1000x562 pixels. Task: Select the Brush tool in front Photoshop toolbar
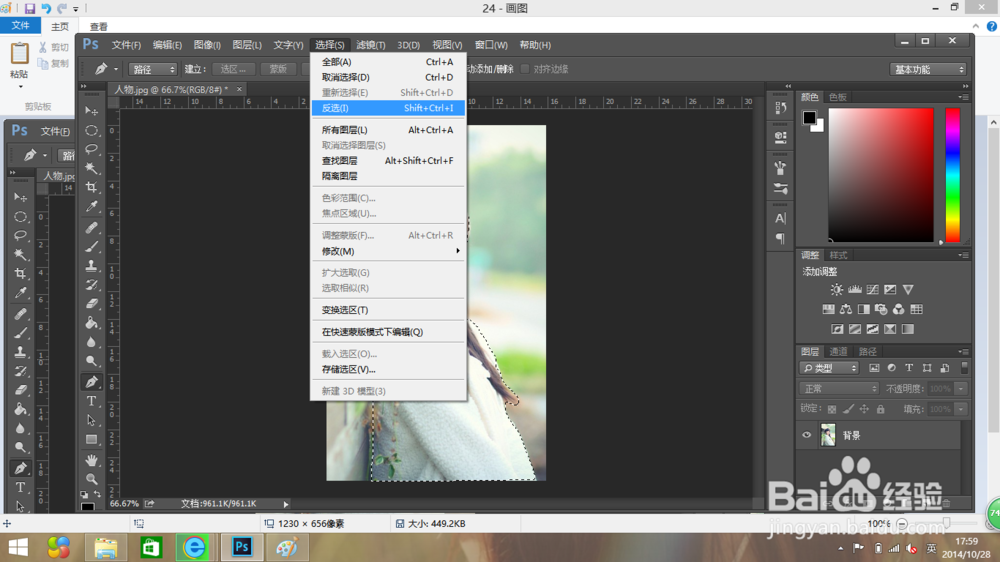pyautogui.click(x=92, y=246)
